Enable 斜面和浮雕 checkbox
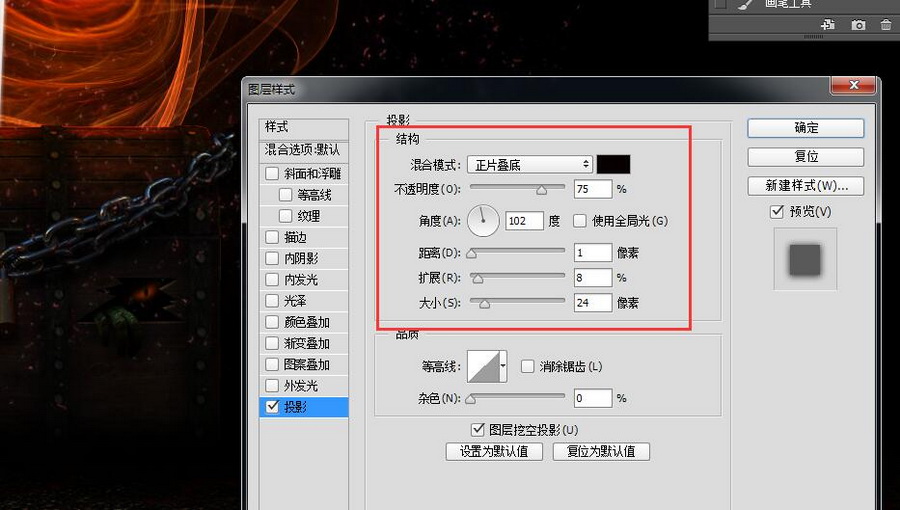Image resolution: width=900 pixels, height=510 pixels. (x=272, y=173)
